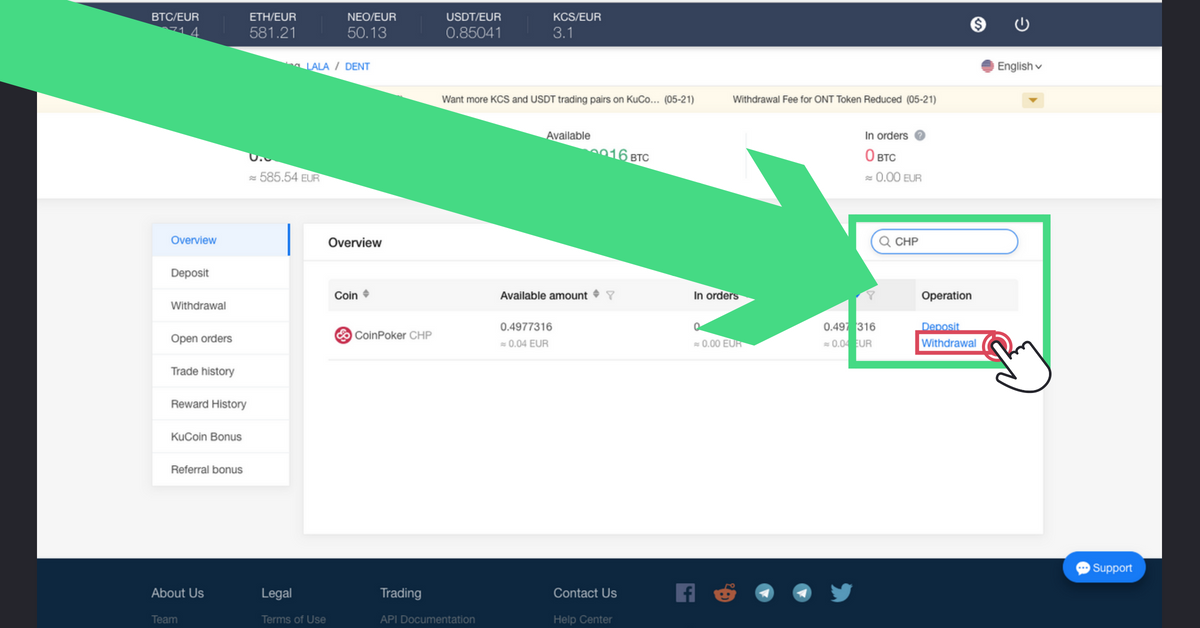Click the DENT breadcrumb link

click(357, 66)
